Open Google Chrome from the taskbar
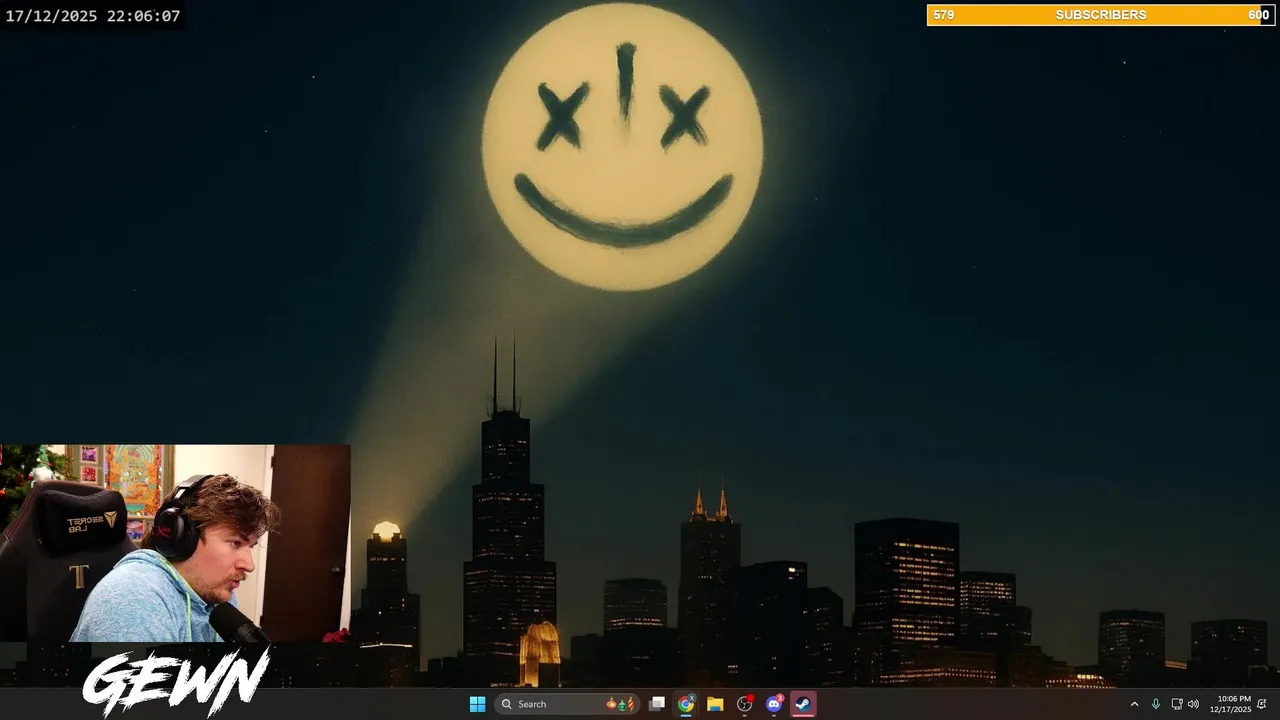Screen dimensions: 1280x720 686,704
